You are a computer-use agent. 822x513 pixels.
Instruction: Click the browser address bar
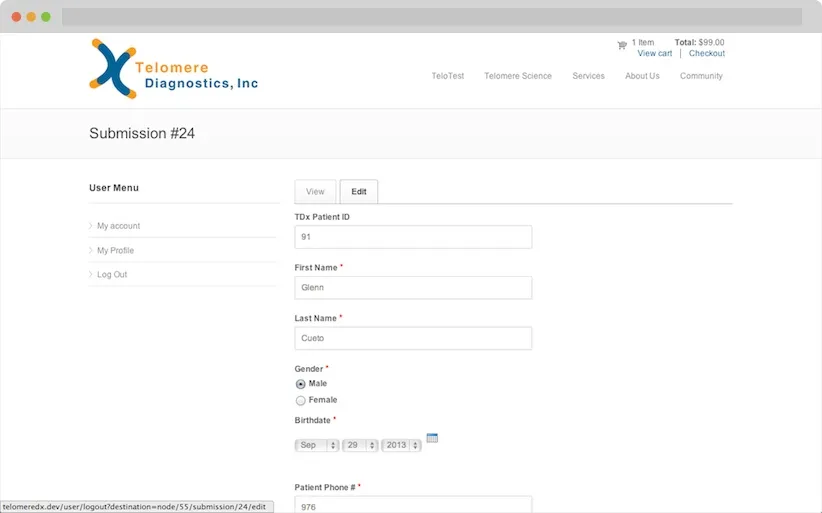pos(432,16)
